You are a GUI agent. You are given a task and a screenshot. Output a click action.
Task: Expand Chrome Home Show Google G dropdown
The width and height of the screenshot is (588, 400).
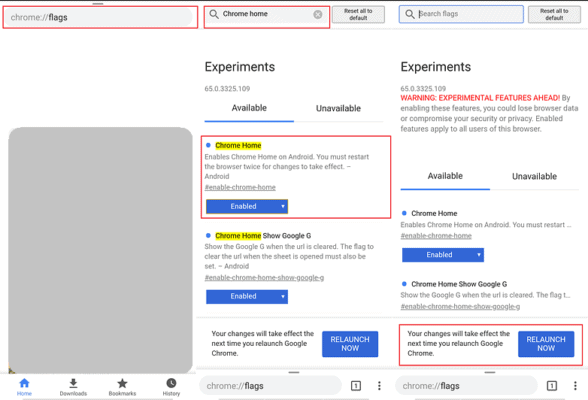pyautogui.click(x=247, y=296)
